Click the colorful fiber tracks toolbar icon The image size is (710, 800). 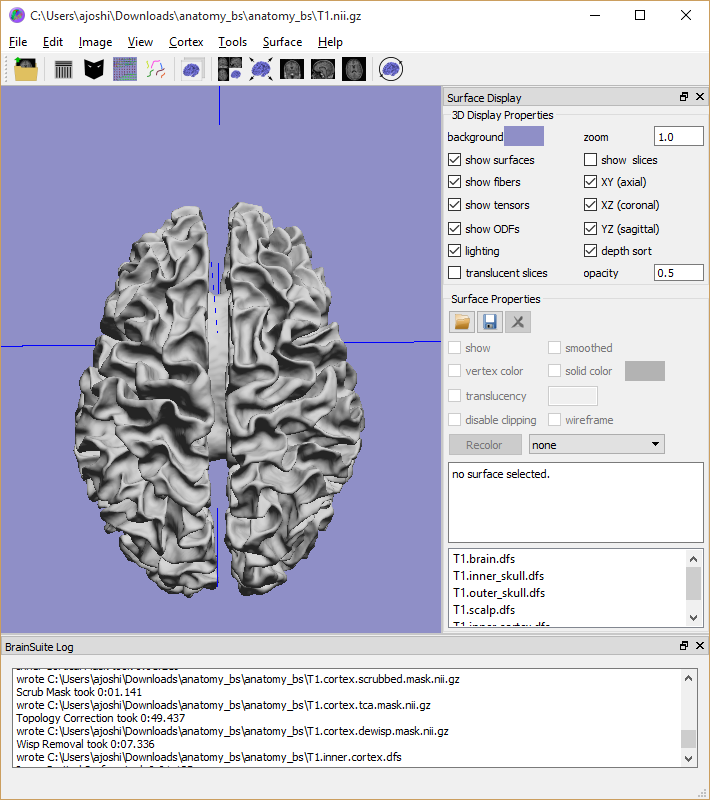tap(155, 69)
